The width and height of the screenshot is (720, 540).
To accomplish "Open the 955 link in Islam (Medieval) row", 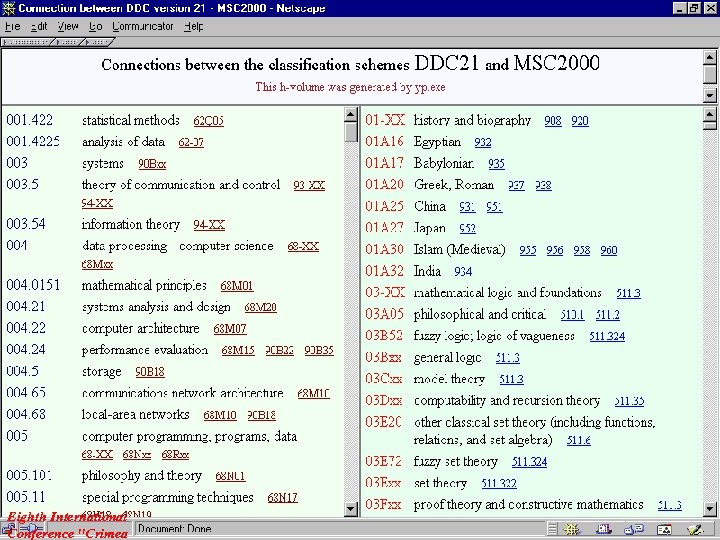I will pos(528,250).
